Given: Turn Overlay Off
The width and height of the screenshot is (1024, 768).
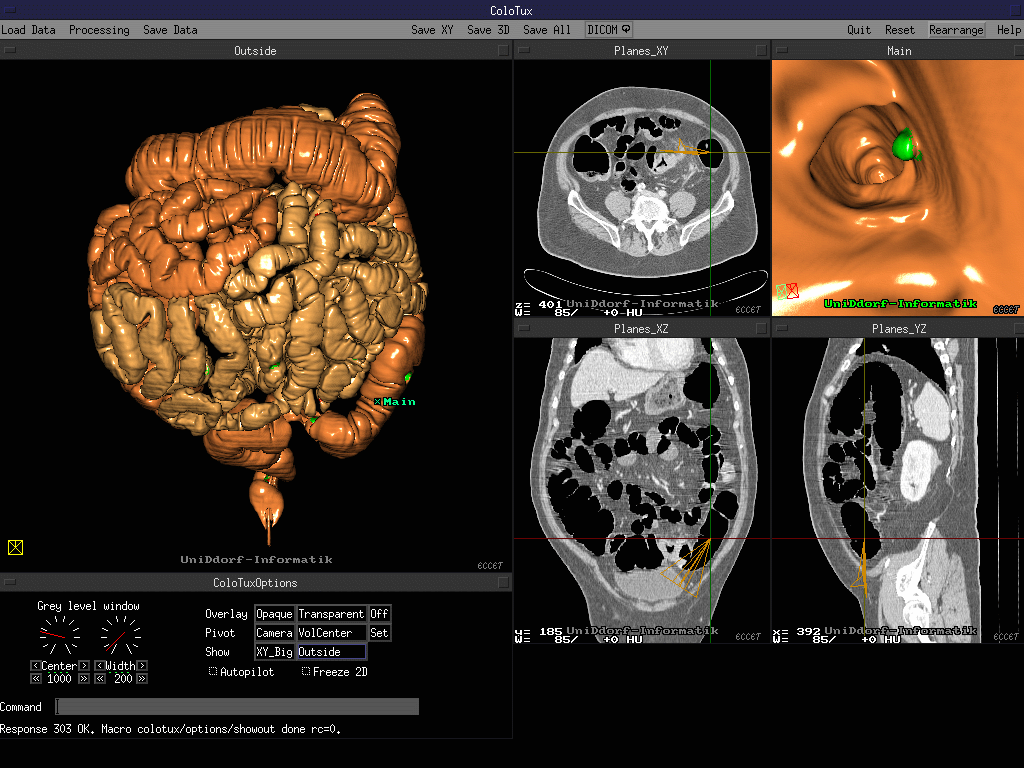Looking at the screenshot, I should pyautogui.click(x=379, y=614).
